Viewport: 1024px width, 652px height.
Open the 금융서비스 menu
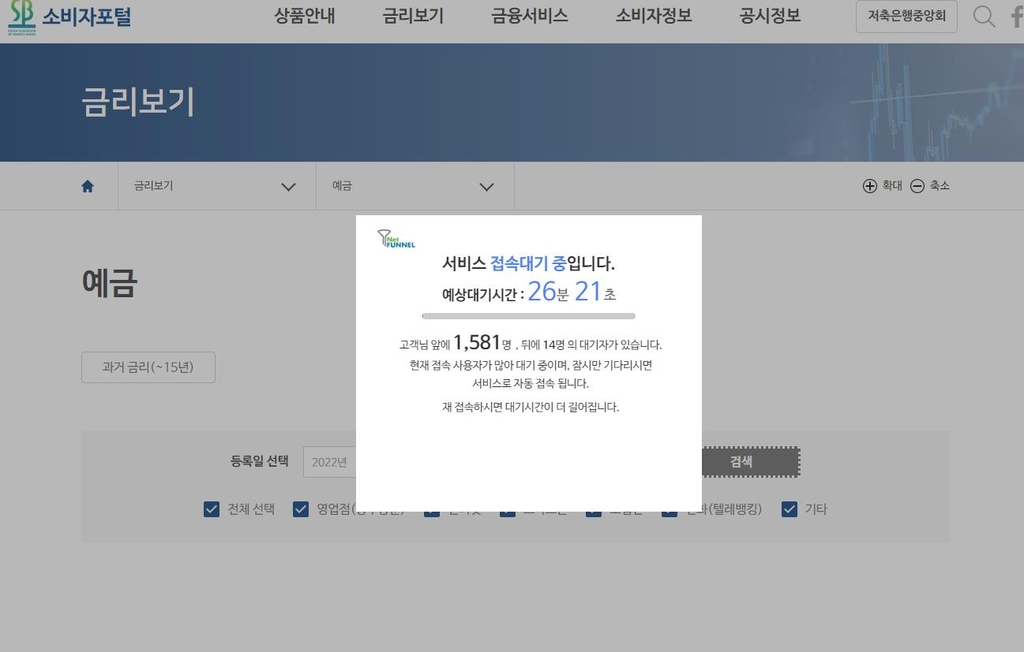(529, 16)
